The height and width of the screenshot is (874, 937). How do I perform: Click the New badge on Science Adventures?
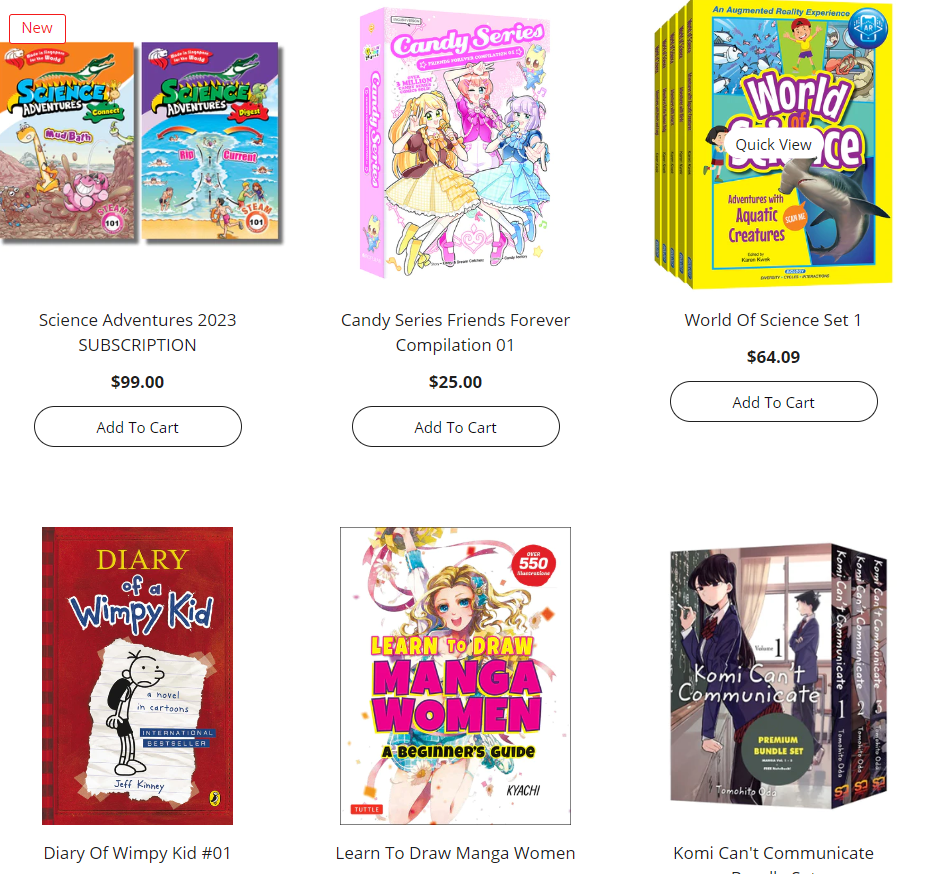pyautogui.click(x=37, y=28)
